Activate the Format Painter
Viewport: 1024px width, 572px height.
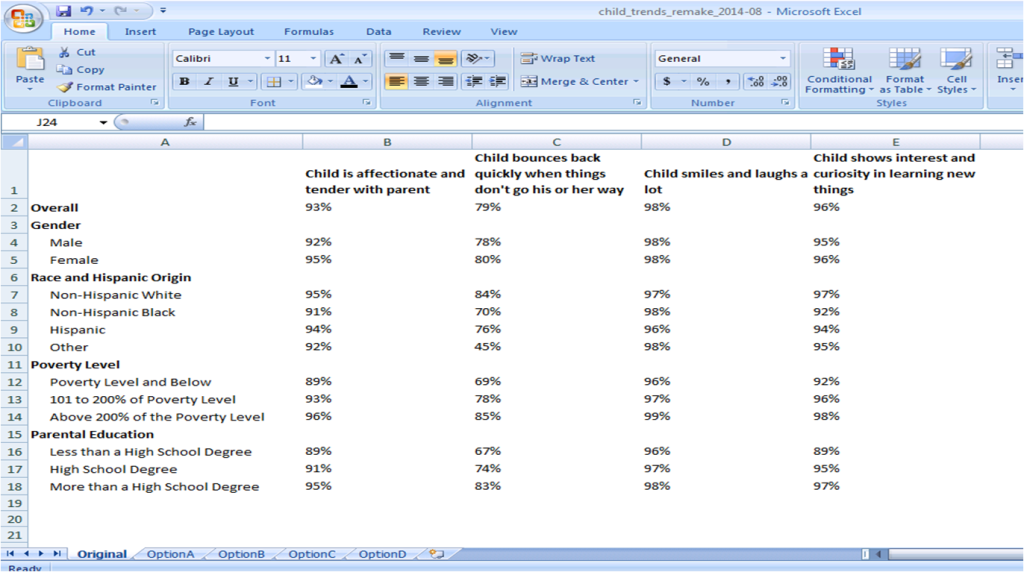pos(107,87)
